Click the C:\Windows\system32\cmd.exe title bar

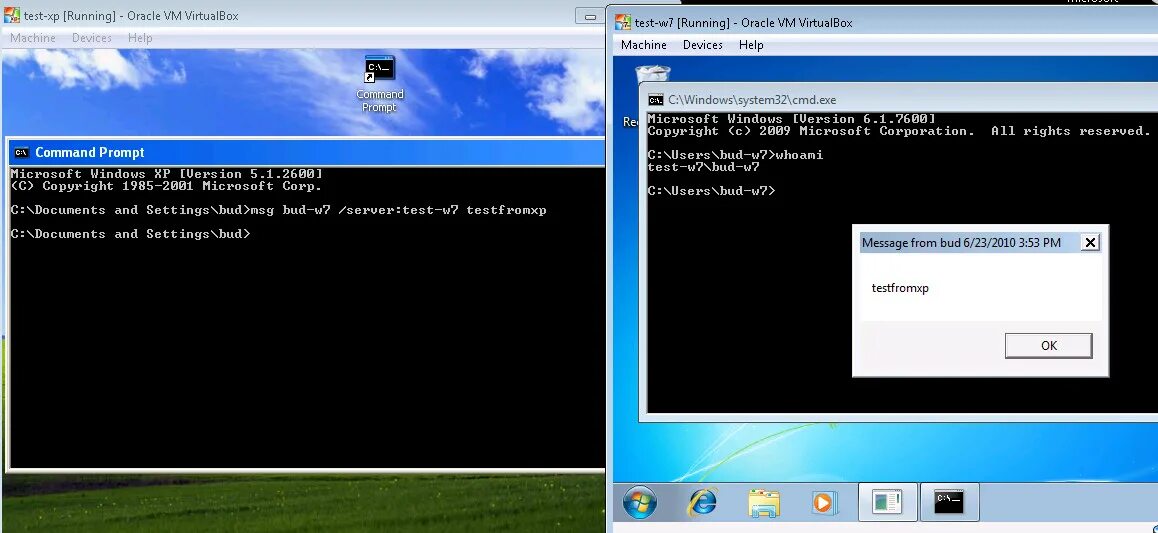[x=899, y=100]
